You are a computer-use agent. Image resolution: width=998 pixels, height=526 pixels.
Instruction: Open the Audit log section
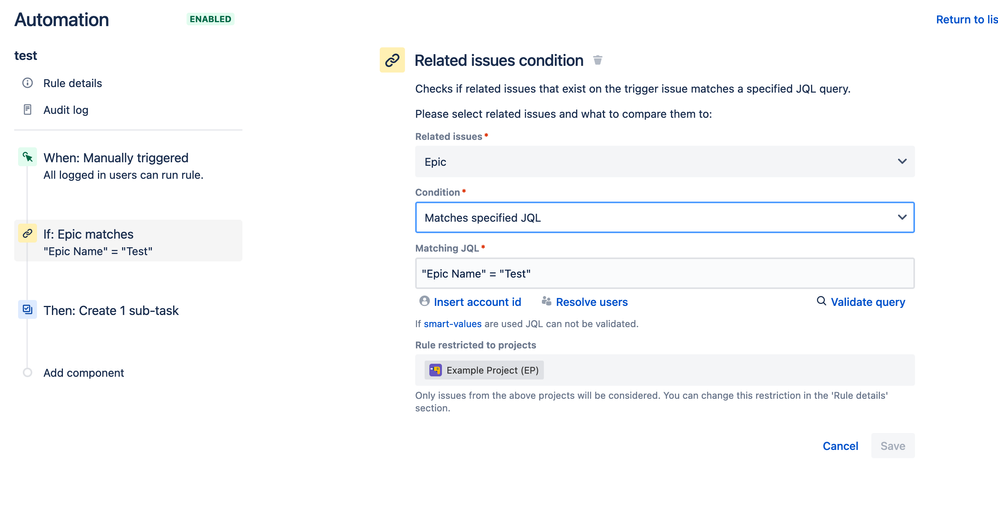(x=66, y=110)
